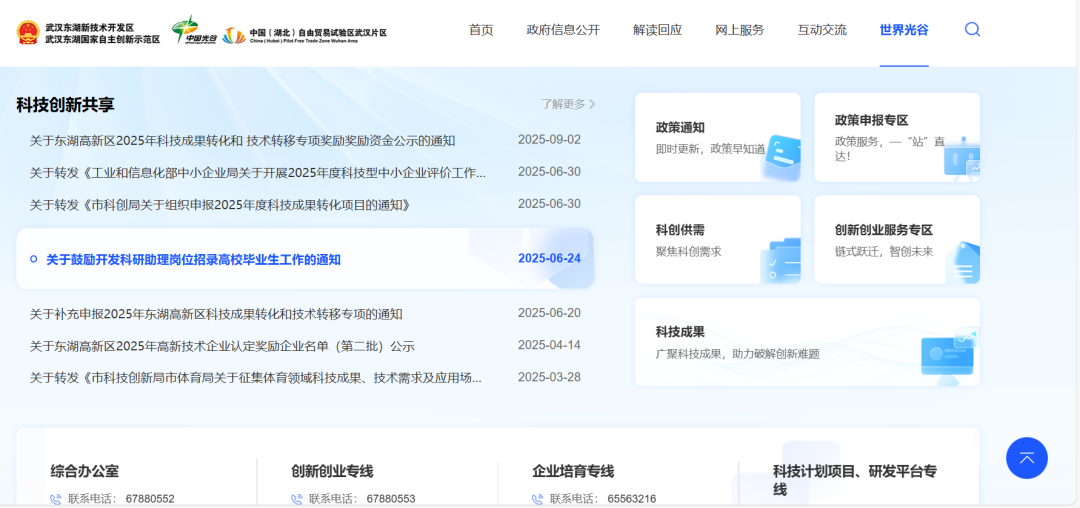This screenshot has height=508, width=1080.
Task: Click the search magnifier icon
Action: point(972,30)
